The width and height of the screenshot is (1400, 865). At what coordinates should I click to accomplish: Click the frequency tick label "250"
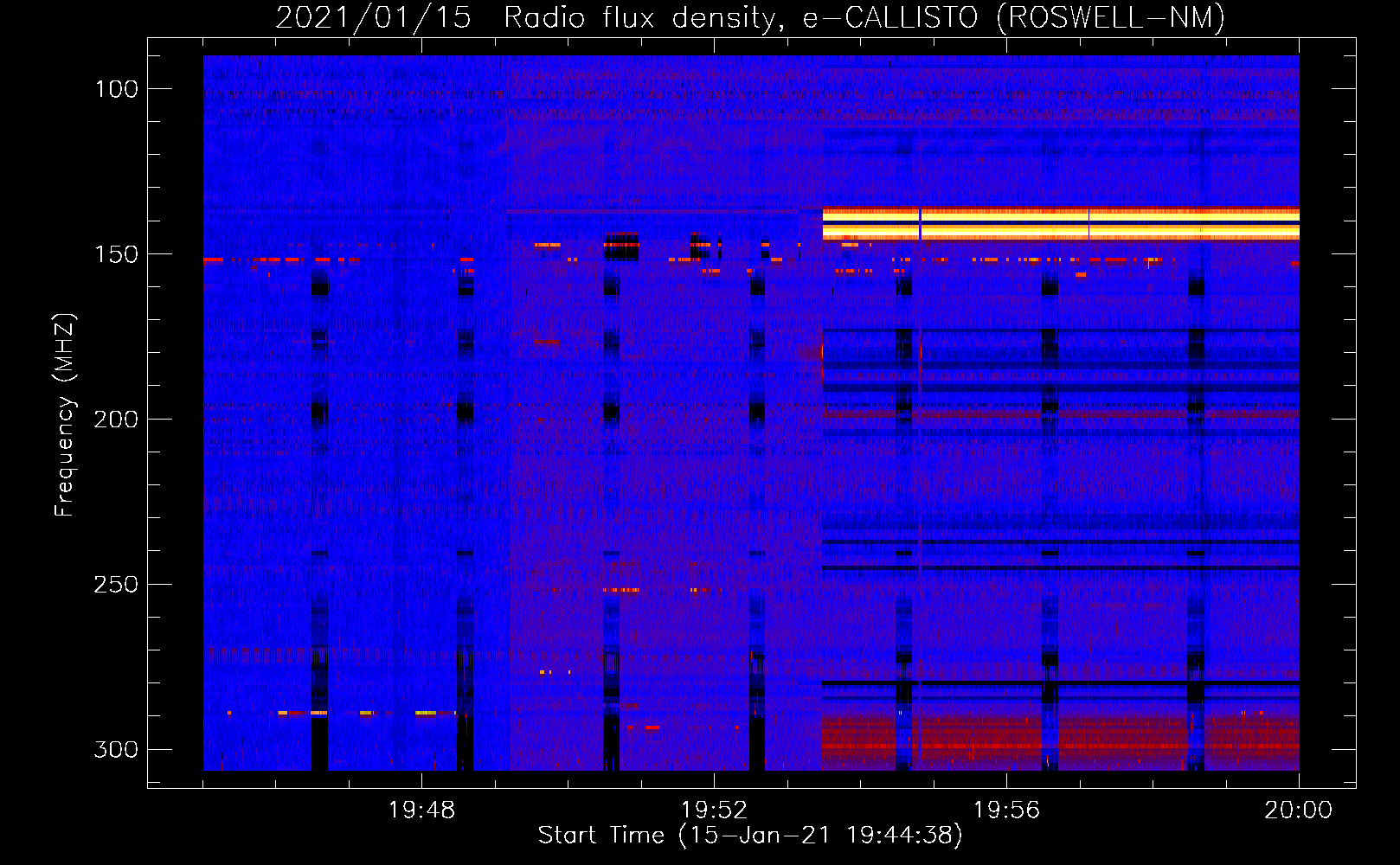117,585
